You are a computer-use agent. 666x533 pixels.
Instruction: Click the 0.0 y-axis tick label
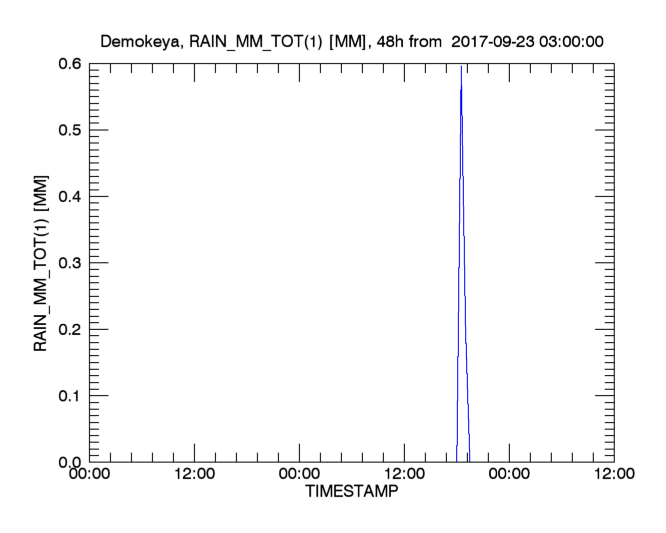[70, 461]
